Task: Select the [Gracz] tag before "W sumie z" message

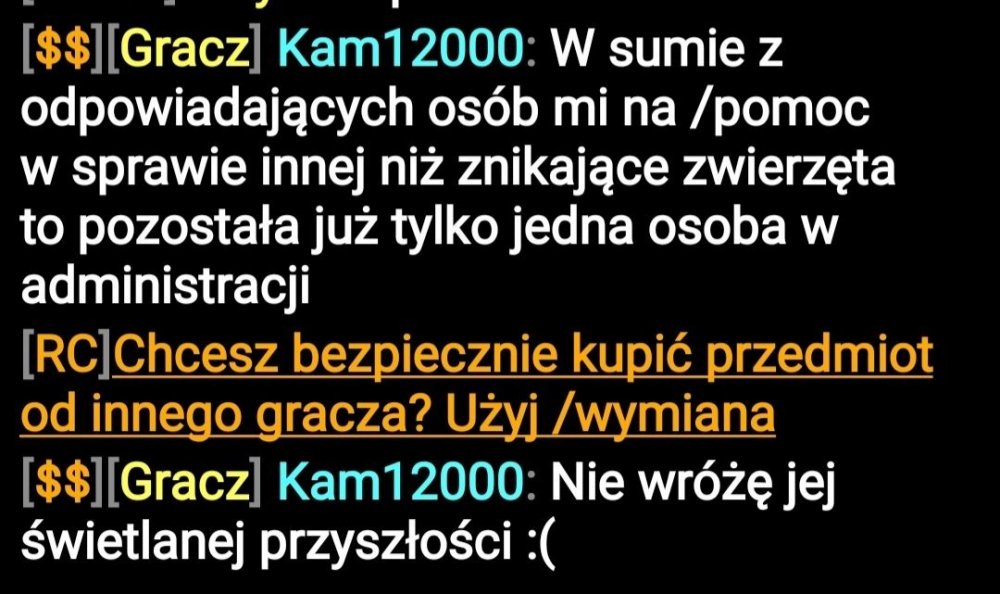Action: (x=184, y=50)
